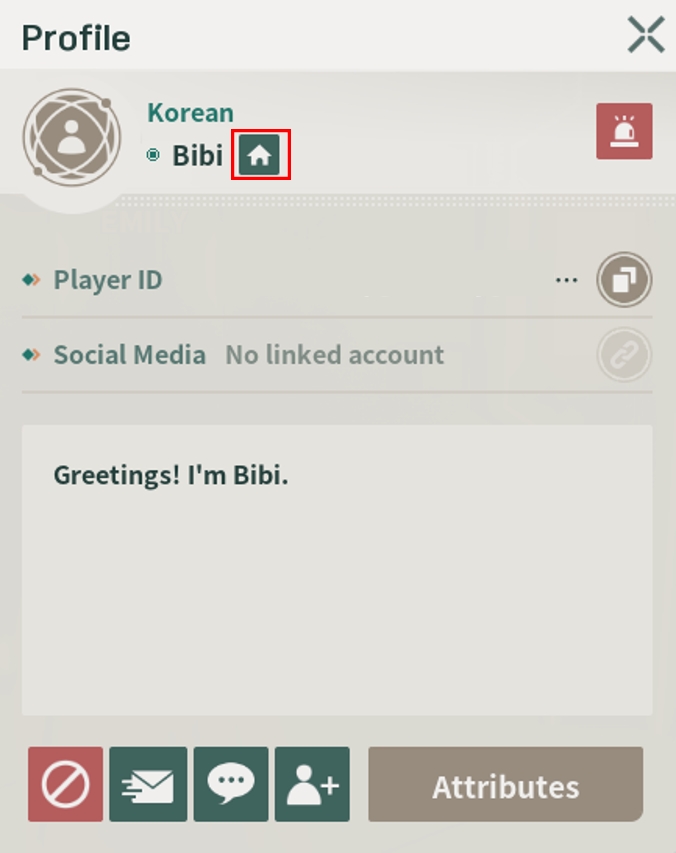Click the home icon next to Bibi
This screenshot has width=676, height=853.
click(260, 155)
